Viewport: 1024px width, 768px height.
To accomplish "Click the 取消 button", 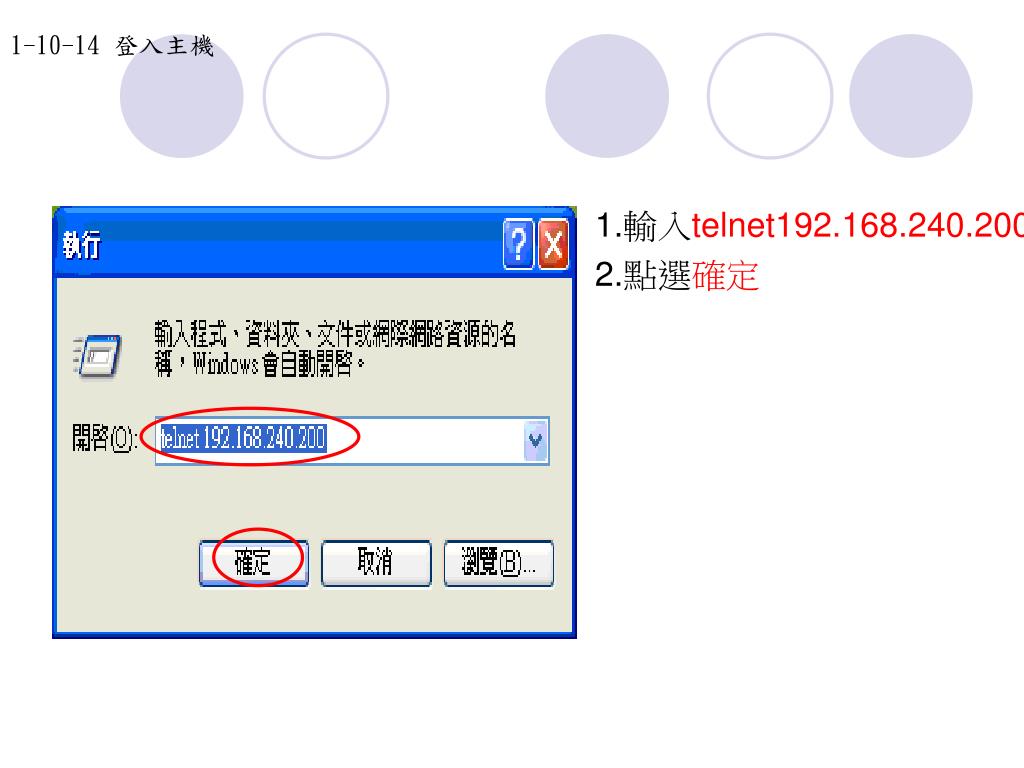I will point(376,563).
